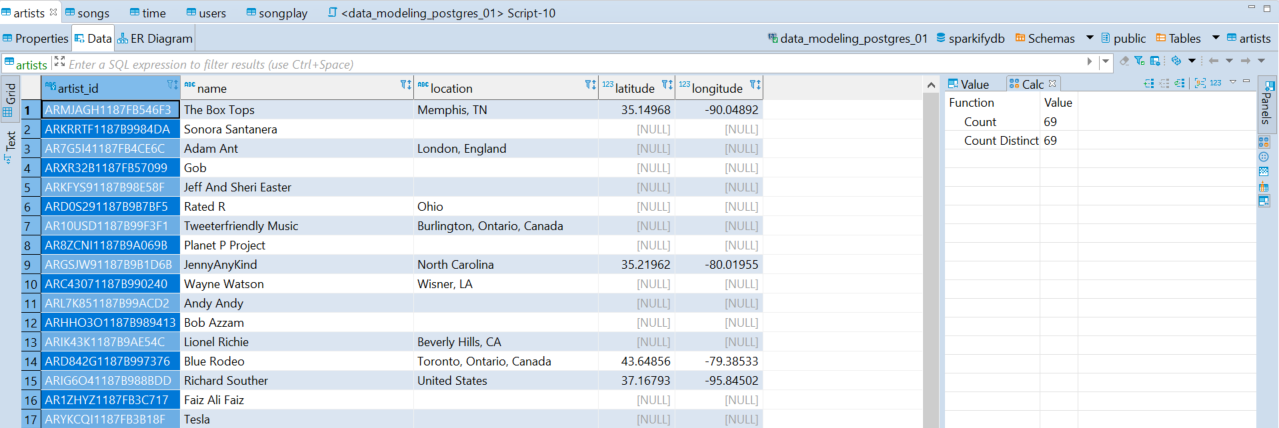Toggle the vertical Panels button
The width and height of the screenshot is (1279, 428).
[x=1266, y=105]
